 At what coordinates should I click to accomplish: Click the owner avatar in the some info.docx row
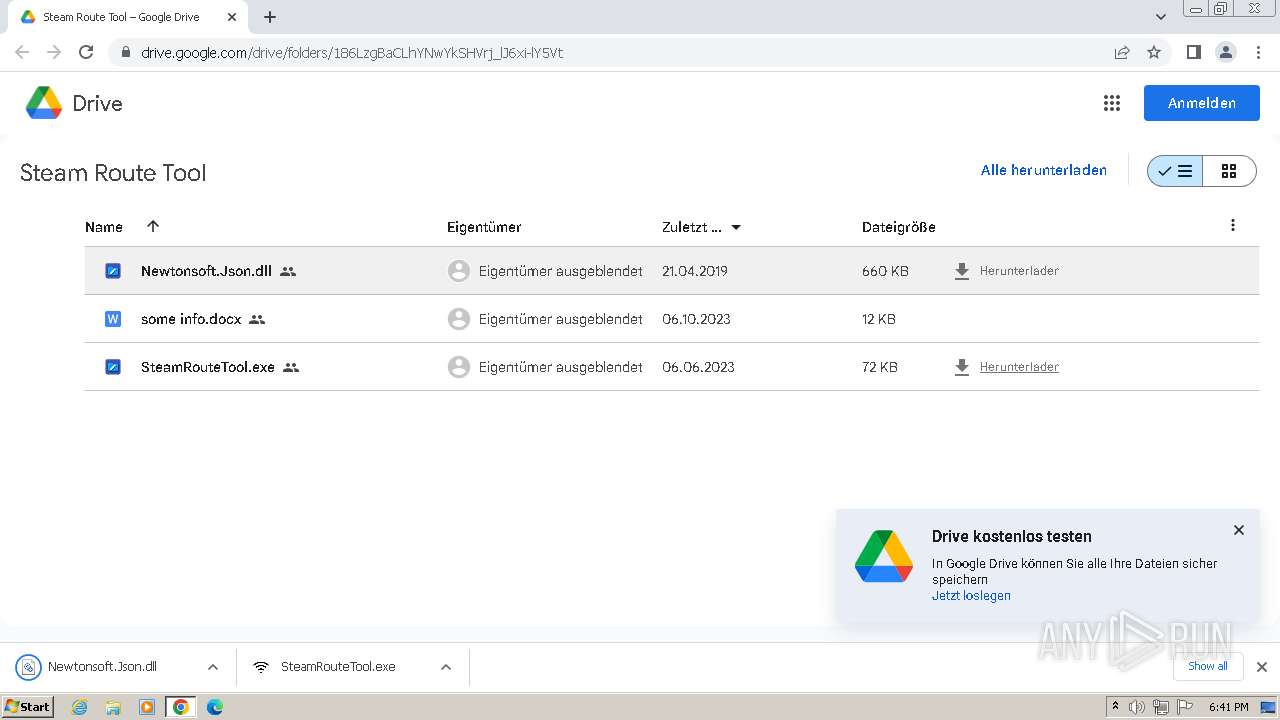459,319
